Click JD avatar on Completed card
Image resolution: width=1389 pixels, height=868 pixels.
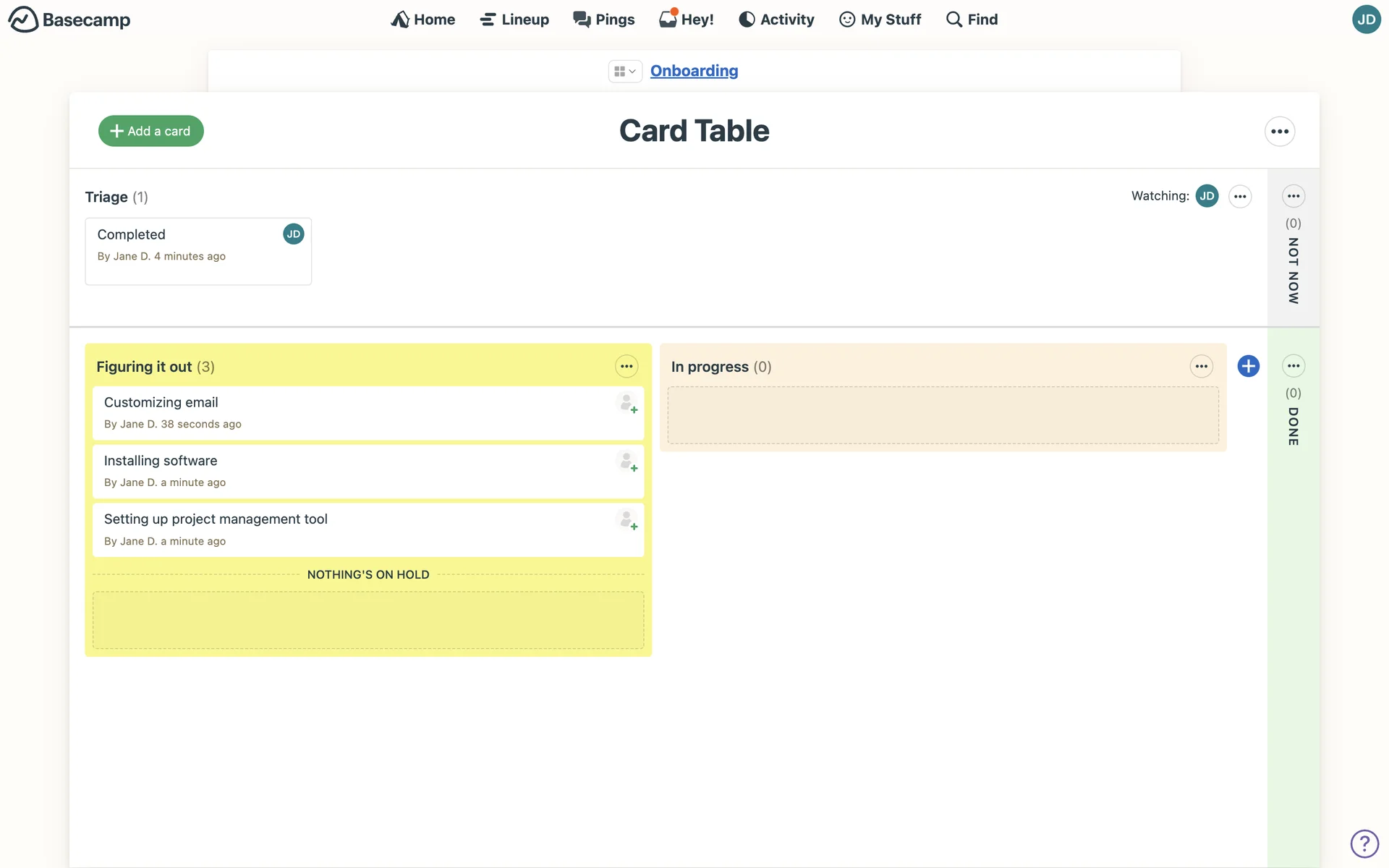click(293, 234)
